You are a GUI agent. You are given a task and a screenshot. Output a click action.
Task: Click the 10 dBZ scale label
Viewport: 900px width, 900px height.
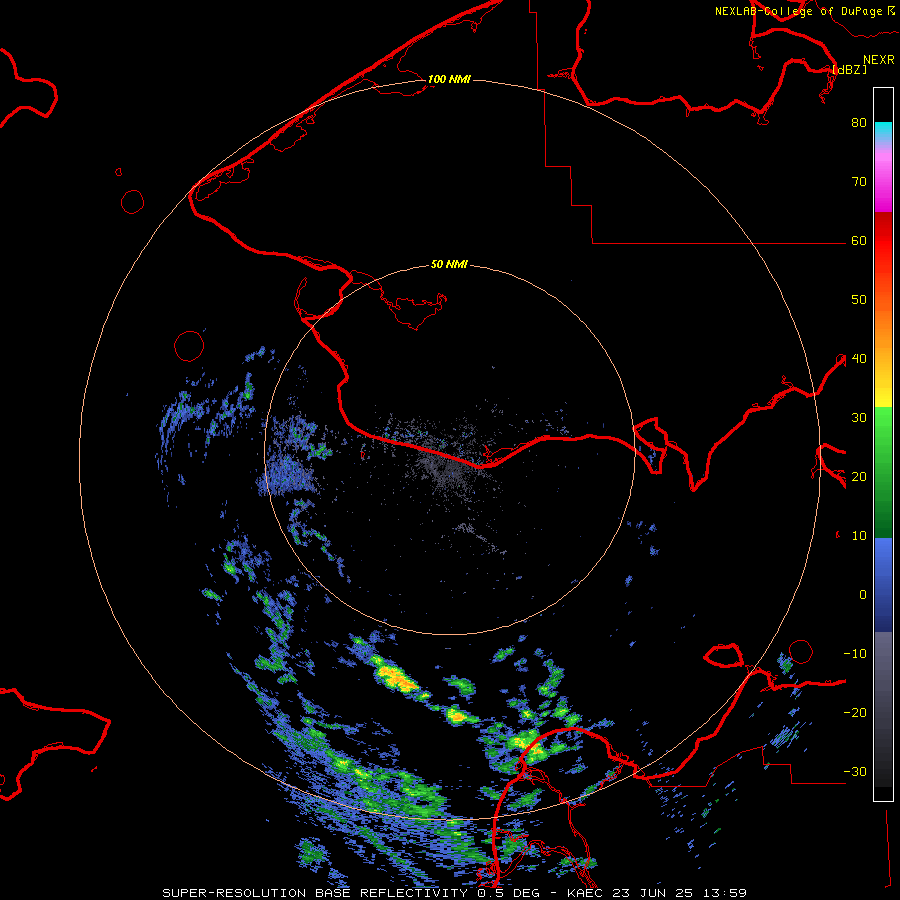[x=859, y=536]
